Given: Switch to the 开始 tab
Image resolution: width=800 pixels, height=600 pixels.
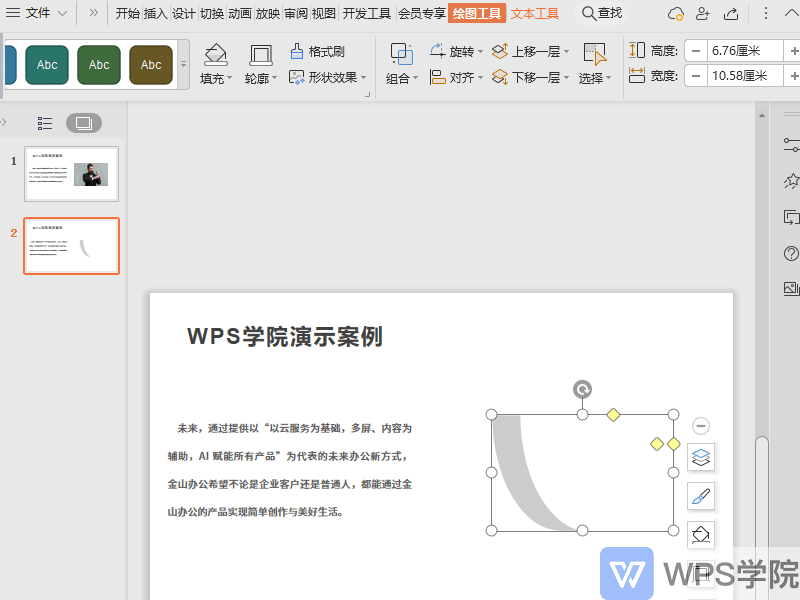Looking at the screenshot, I should pos(127,13).
